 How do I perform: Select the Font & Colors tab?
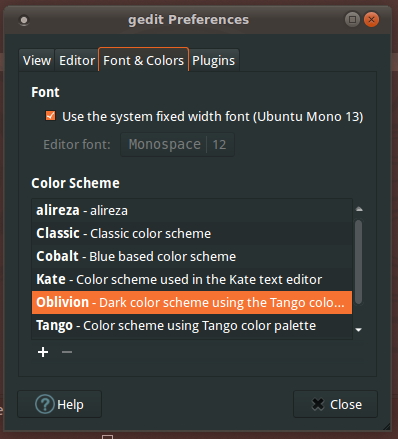click(x=144, y=60)
